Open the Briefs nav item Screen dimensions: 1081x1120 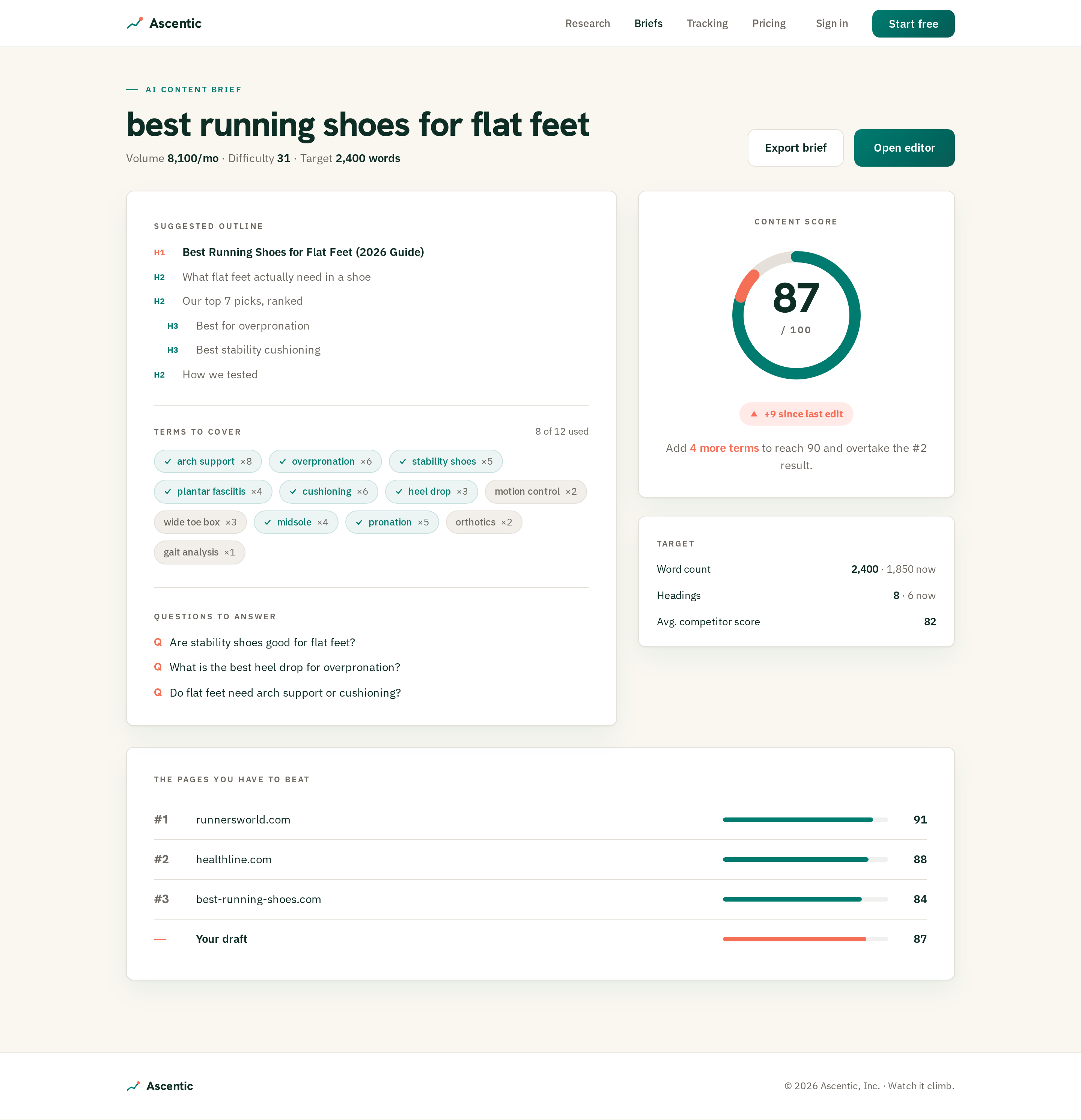648,23
